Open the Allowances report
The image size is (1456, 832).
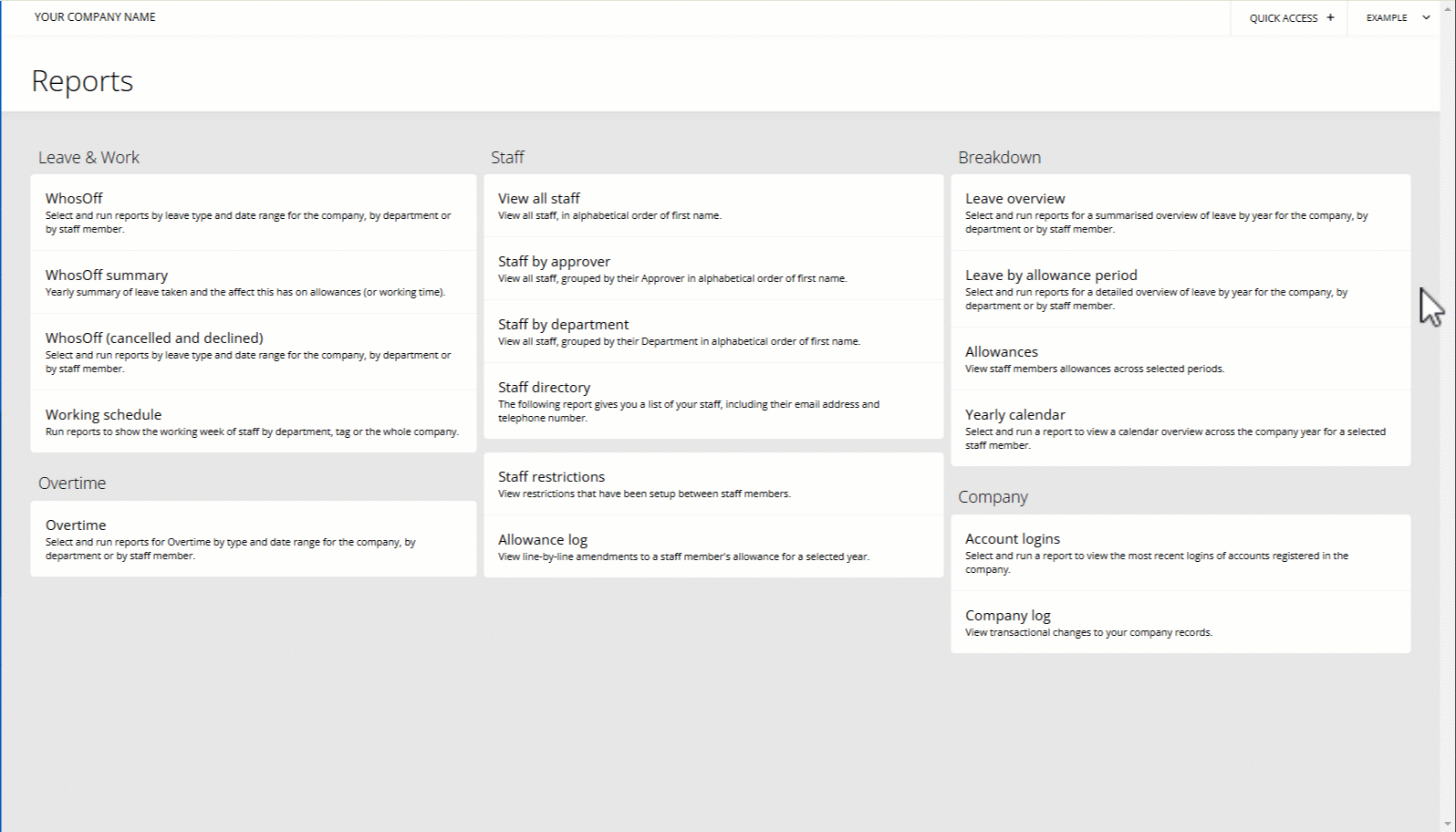[x=1180, y=359]
